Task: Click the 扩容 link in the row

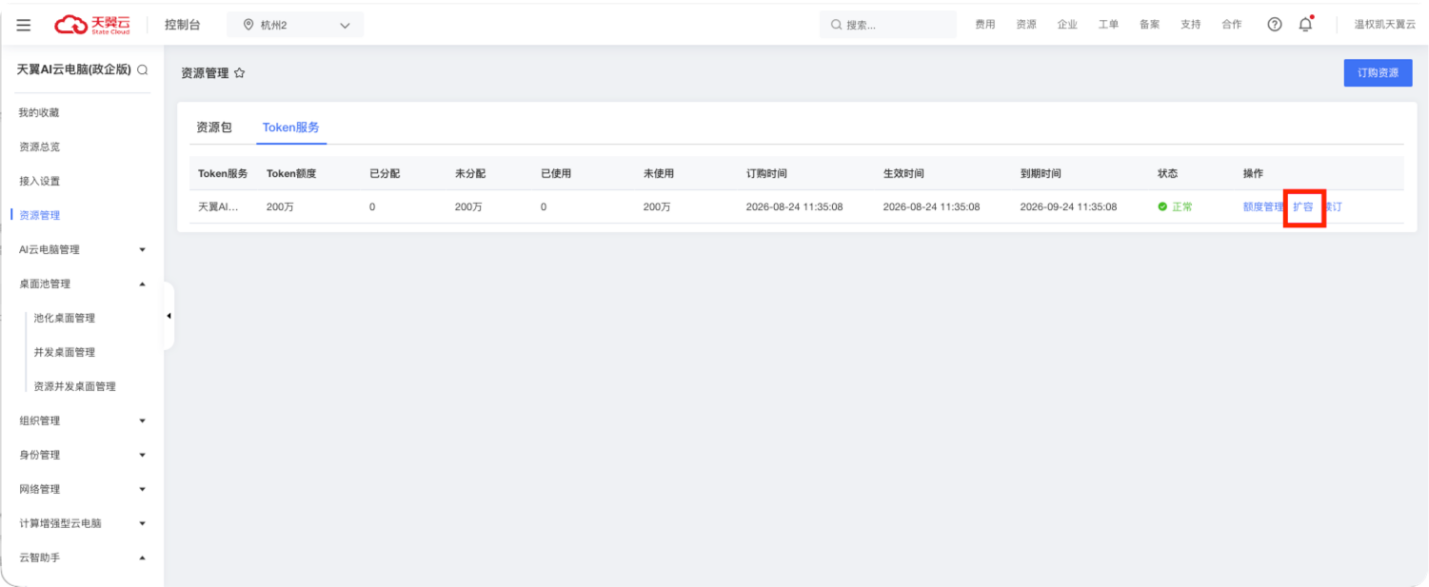Action: [1303, 207]
